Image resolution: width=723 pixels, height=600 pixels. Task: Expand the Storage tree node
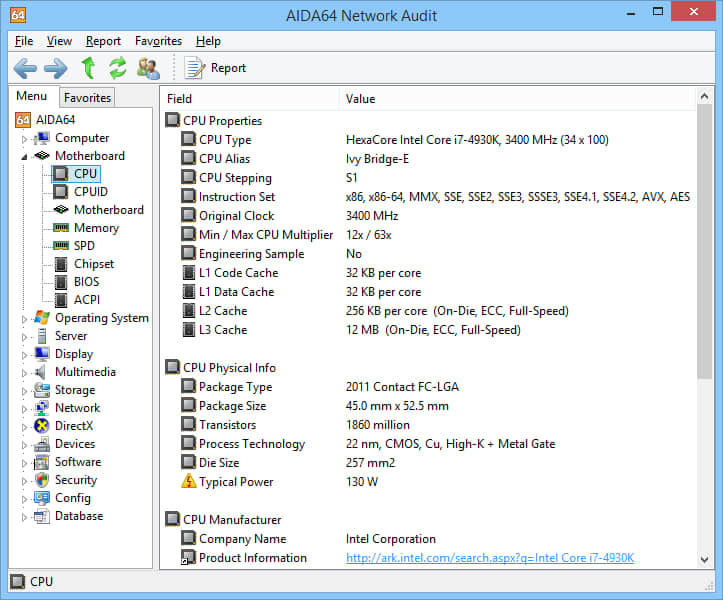click(24, 391)
